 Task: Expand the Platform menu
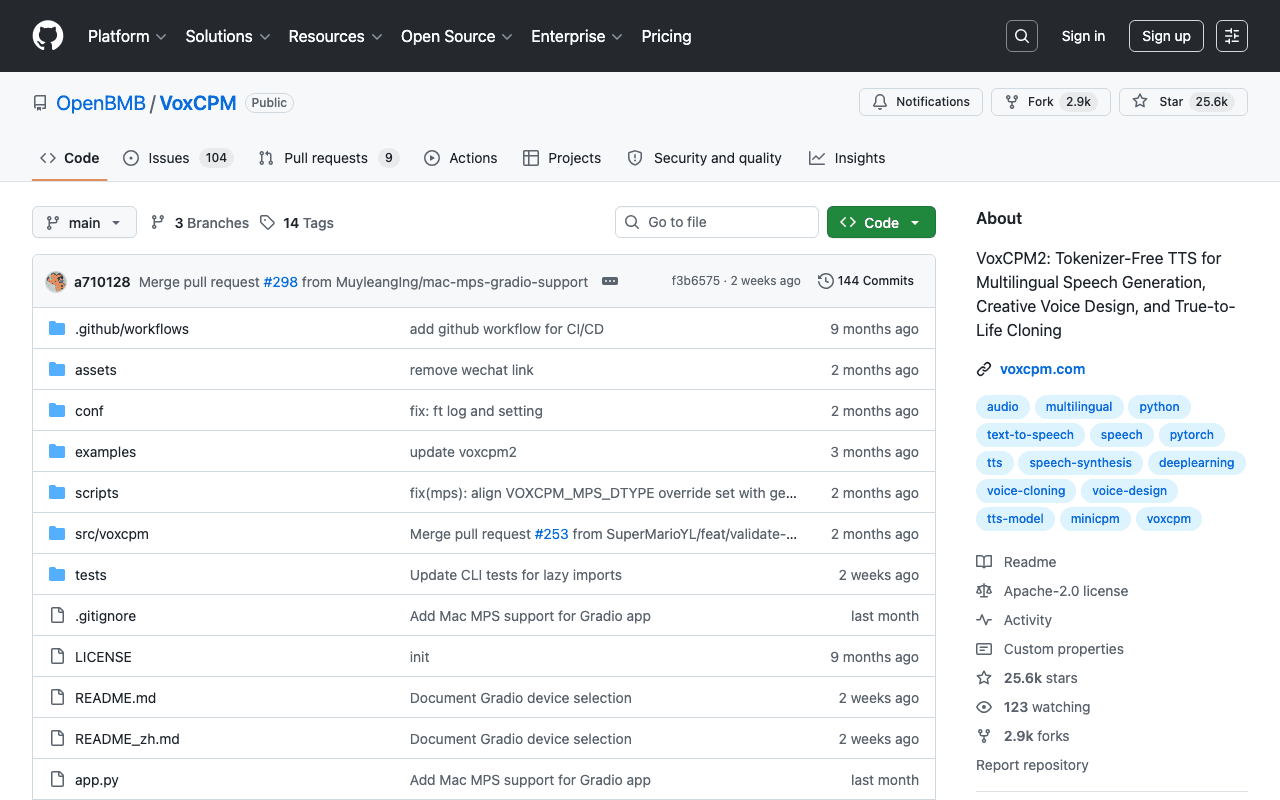[127, 36]
